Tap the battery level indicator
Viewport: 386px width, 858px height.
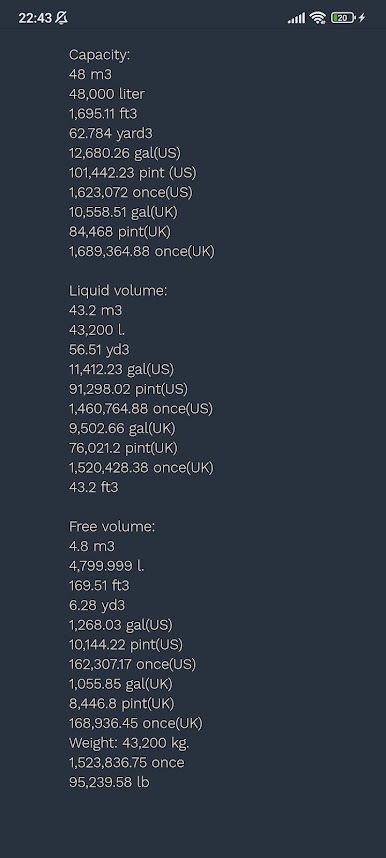click(343, 18)
